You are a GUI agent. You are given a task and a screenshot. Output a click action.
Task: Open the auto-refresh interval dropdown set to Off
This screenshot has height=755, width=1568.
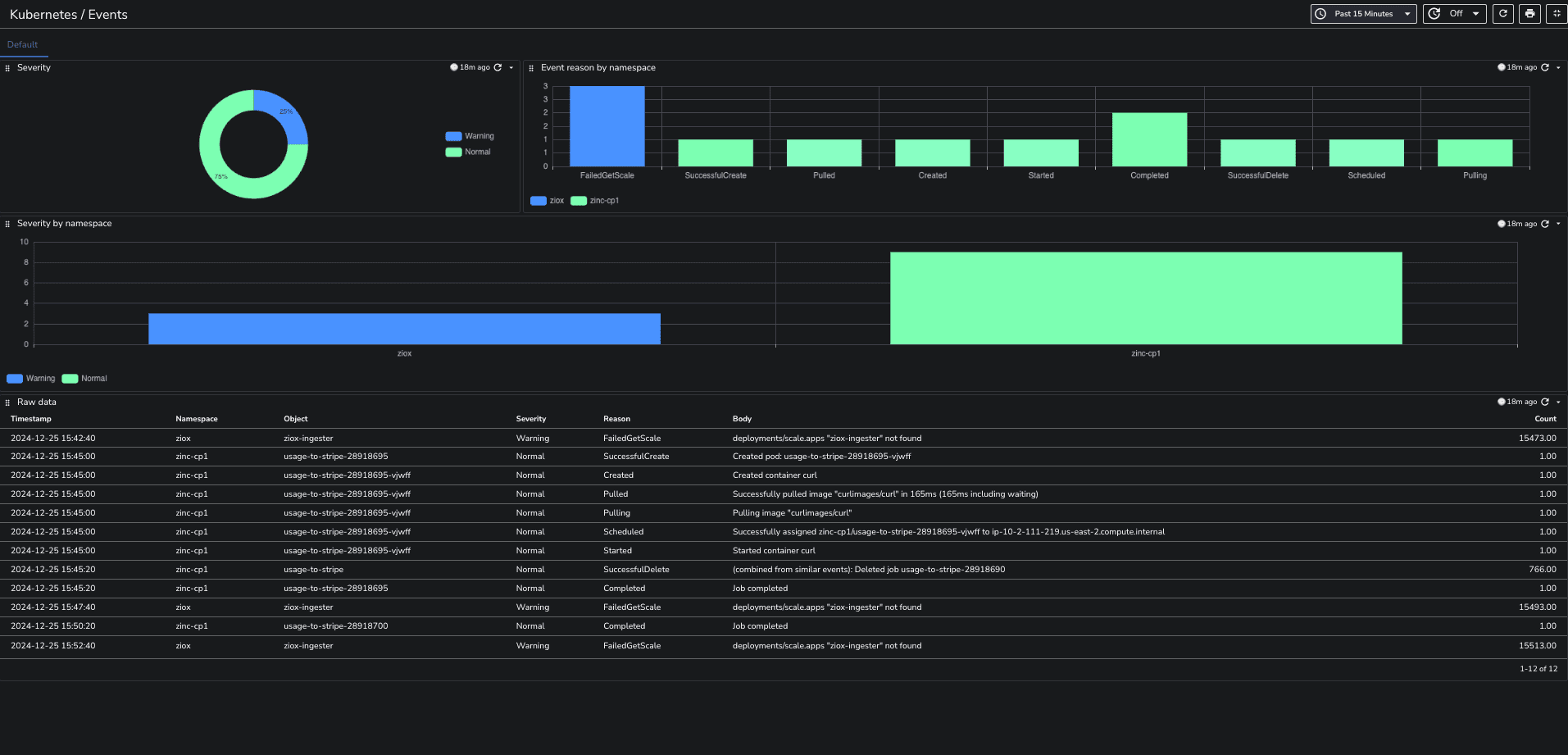1455,14
